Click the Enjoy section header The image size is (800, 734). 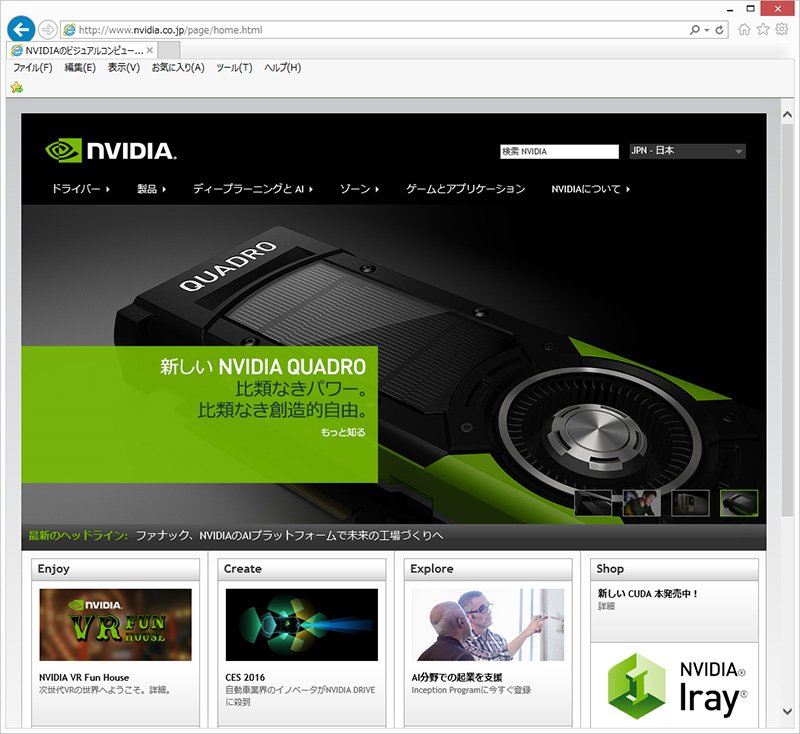coord(115,569)
